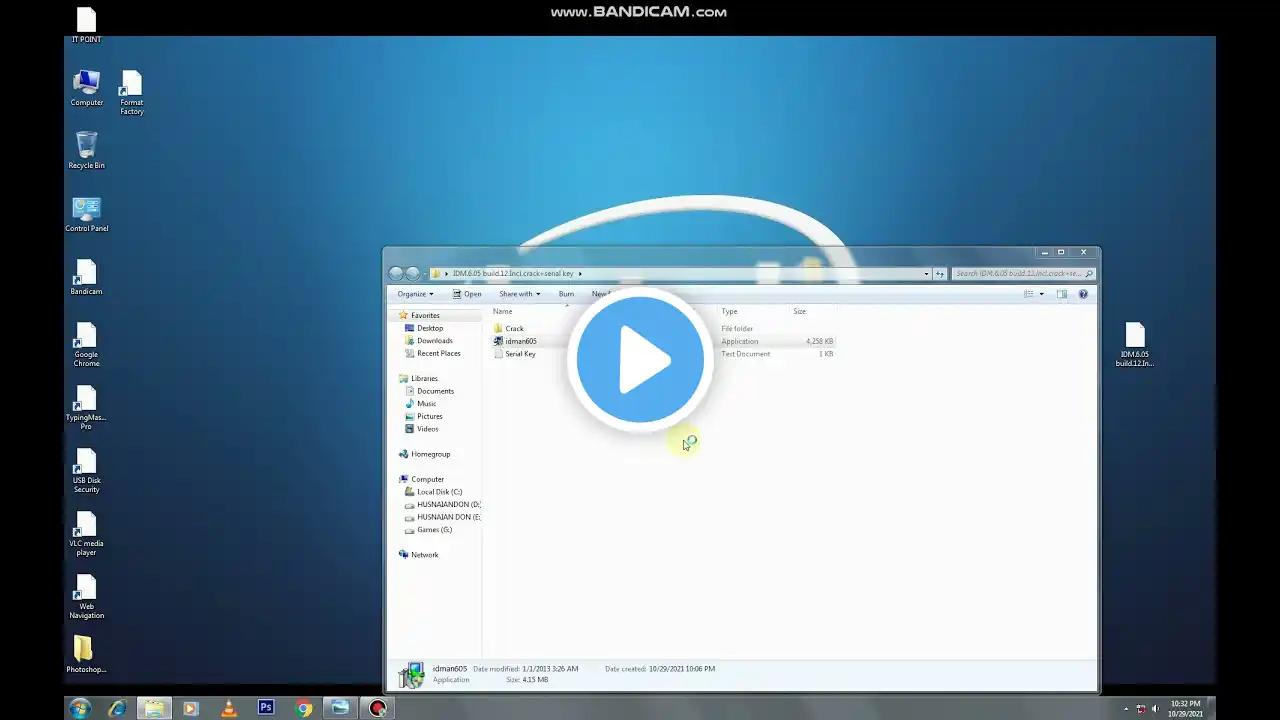Open Control Panel desktop icon

pyautogui.click(x=87, y=215)
